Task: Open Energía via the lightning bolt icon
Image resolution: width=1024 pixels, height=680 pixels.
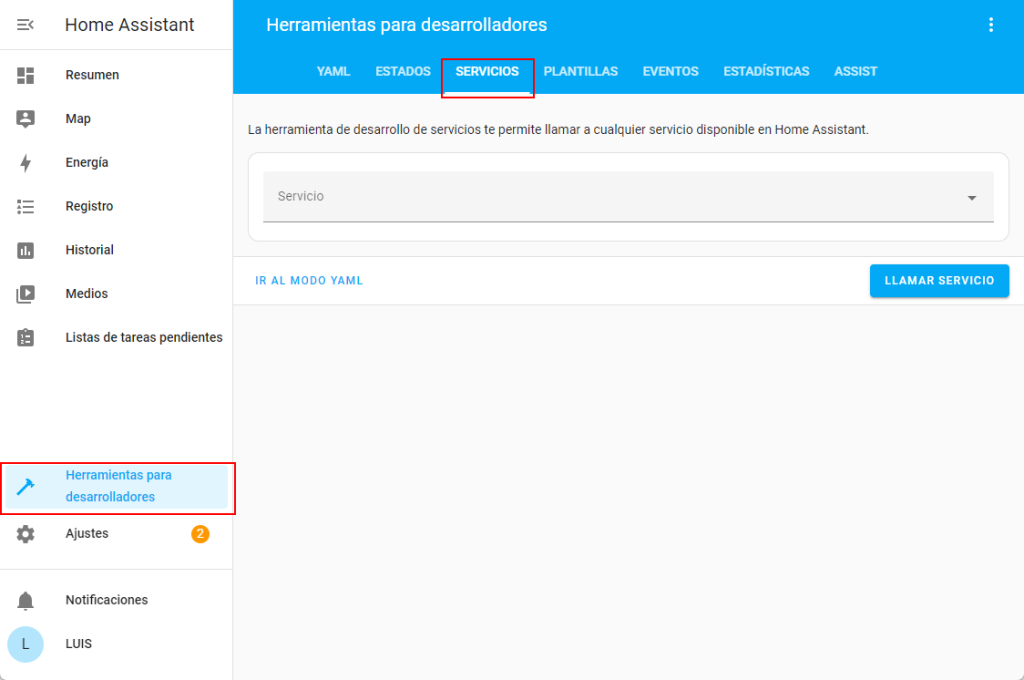Action: [26, 163]
